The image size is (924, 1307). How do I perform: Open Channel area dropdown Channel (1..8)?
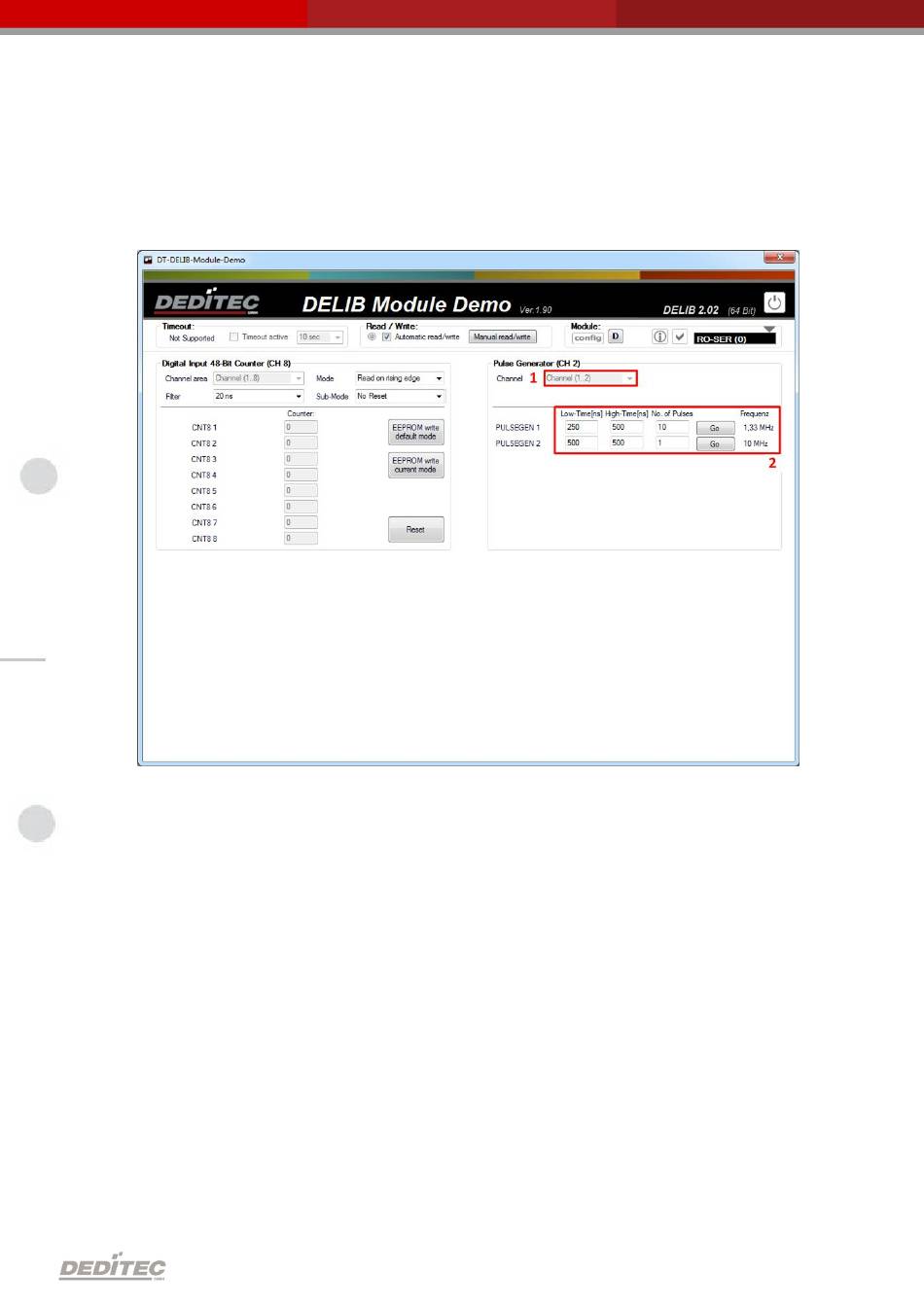click(x=259, y=378)
